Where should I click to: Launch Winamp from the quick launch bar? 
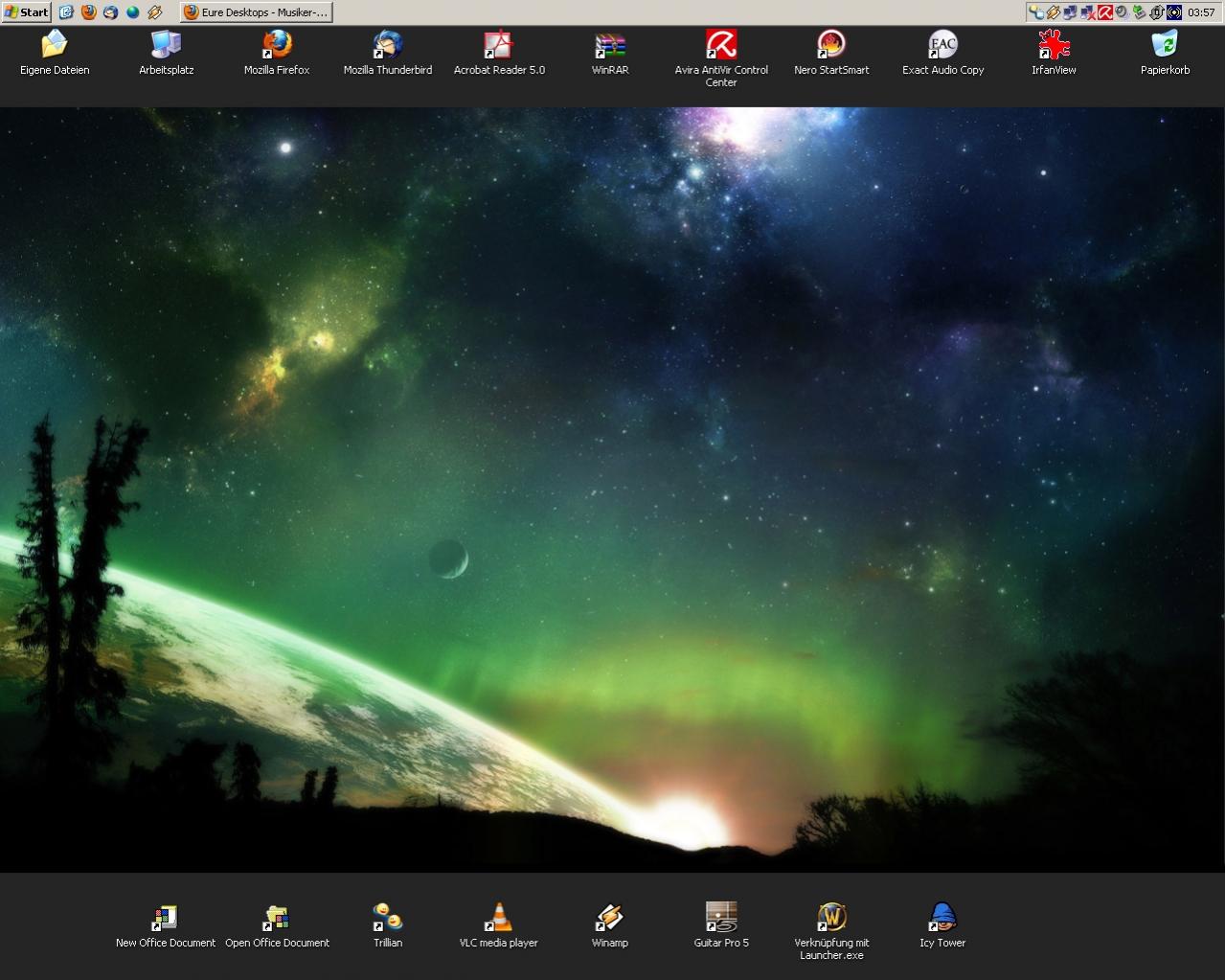click(x=154, y=12)
